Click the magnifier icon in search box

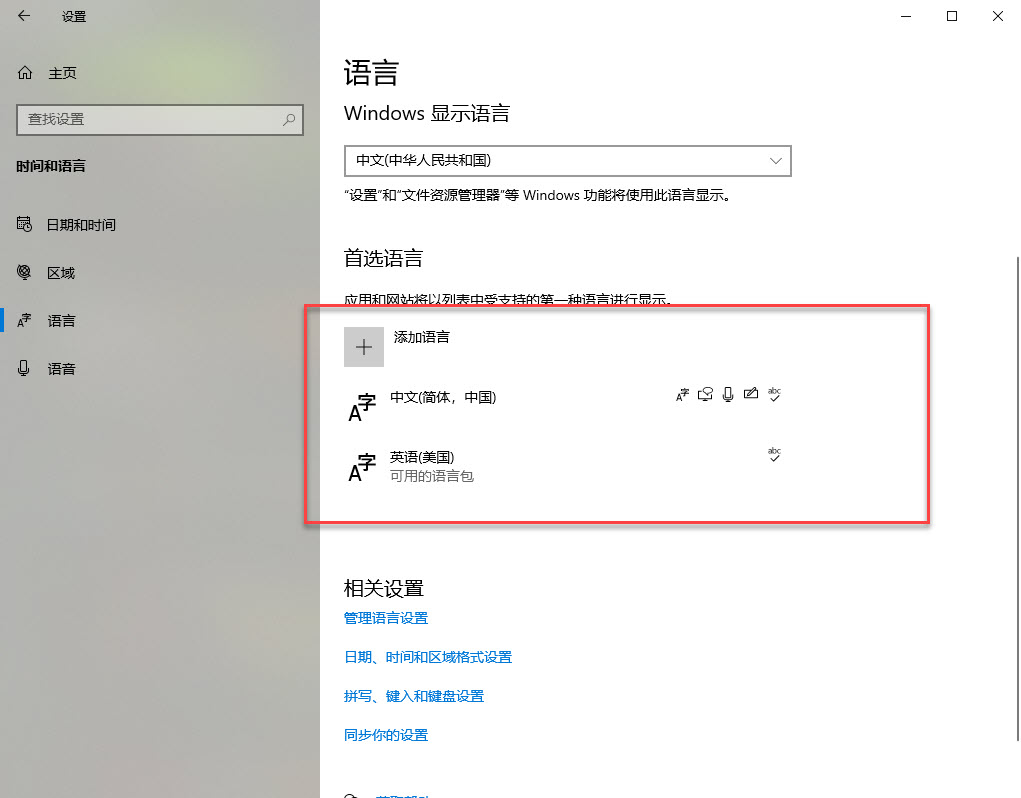[289, 120]
